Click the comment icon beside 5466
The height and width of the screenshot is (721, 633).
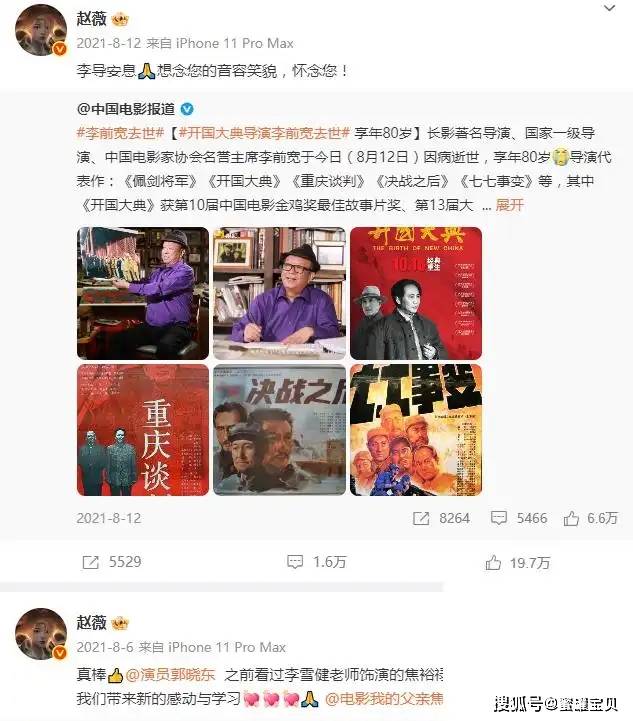click(x=499, y=518)
